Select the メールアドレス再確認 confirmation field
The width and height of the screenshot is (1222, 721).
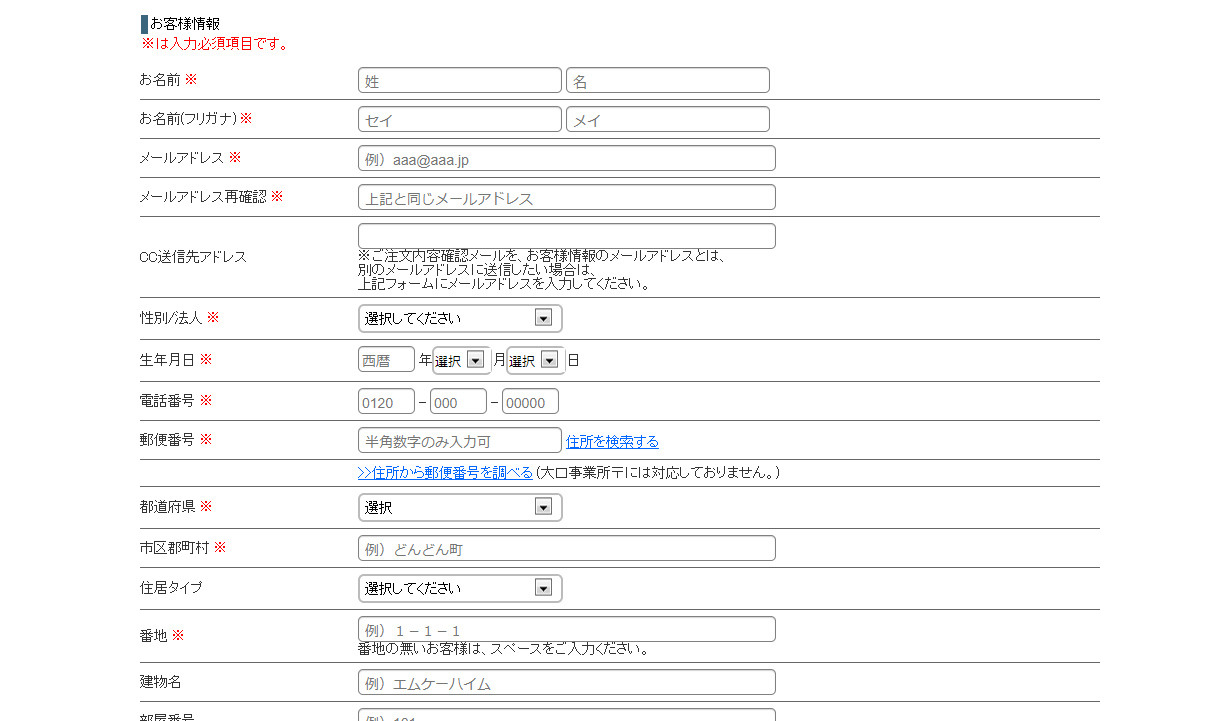566,198
